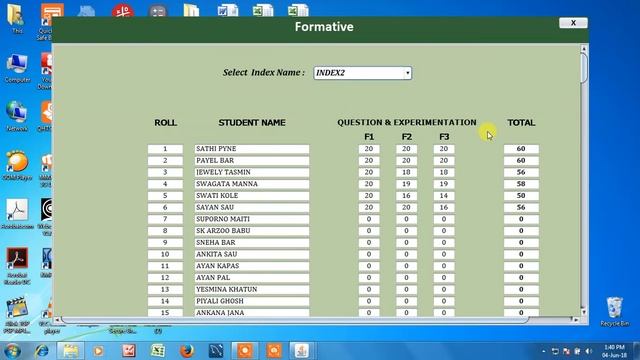Open the Word document desktop icon
The image size is (640, 360).
point(227,10)
